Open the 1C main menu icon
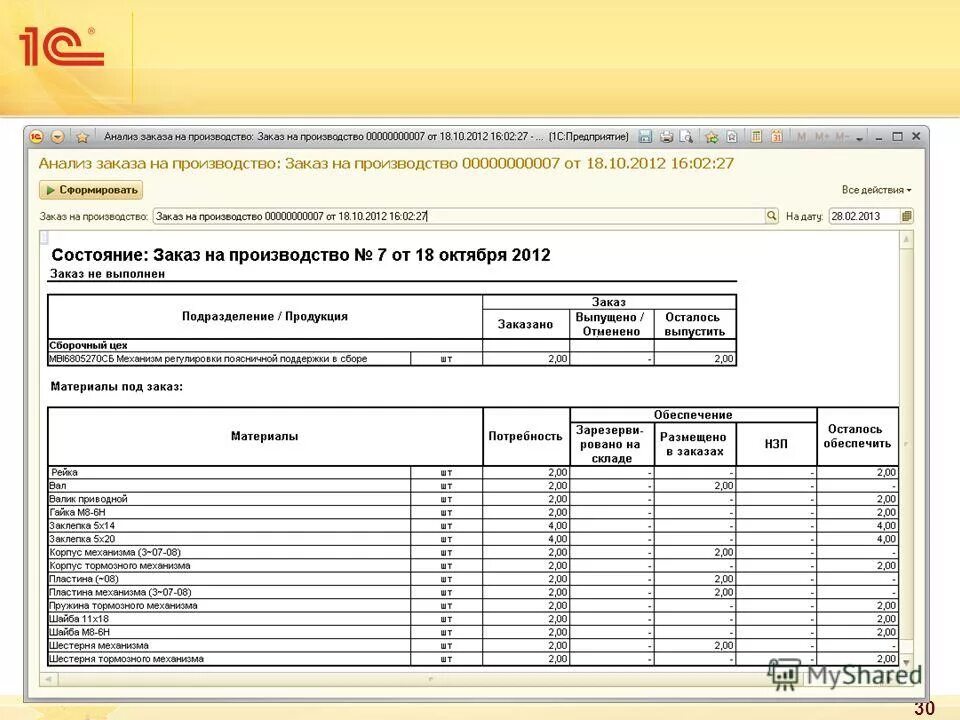 pos(37,137)
